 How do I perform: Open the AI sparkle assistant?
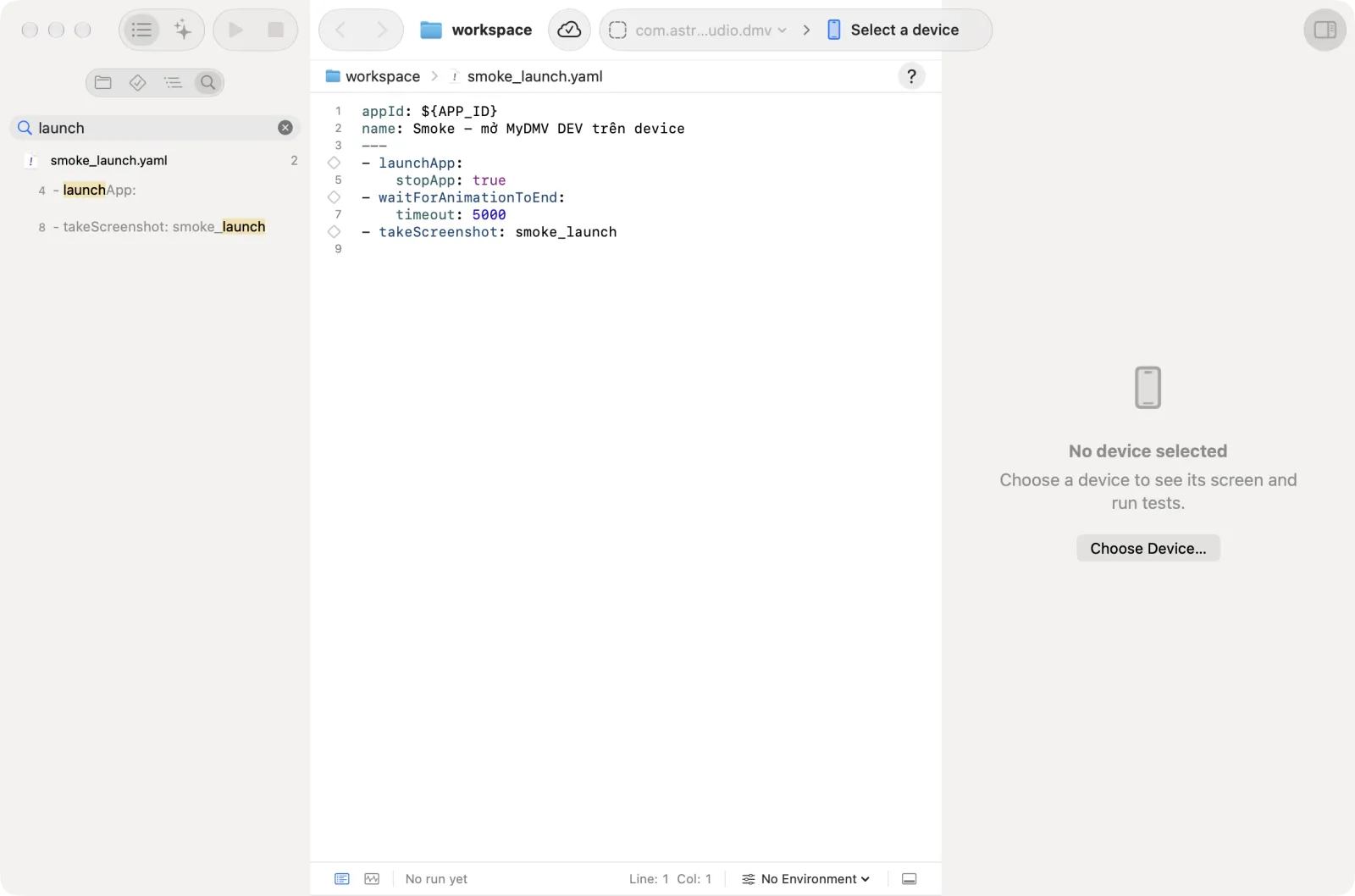pyautogui.click(x=183, y=30)
